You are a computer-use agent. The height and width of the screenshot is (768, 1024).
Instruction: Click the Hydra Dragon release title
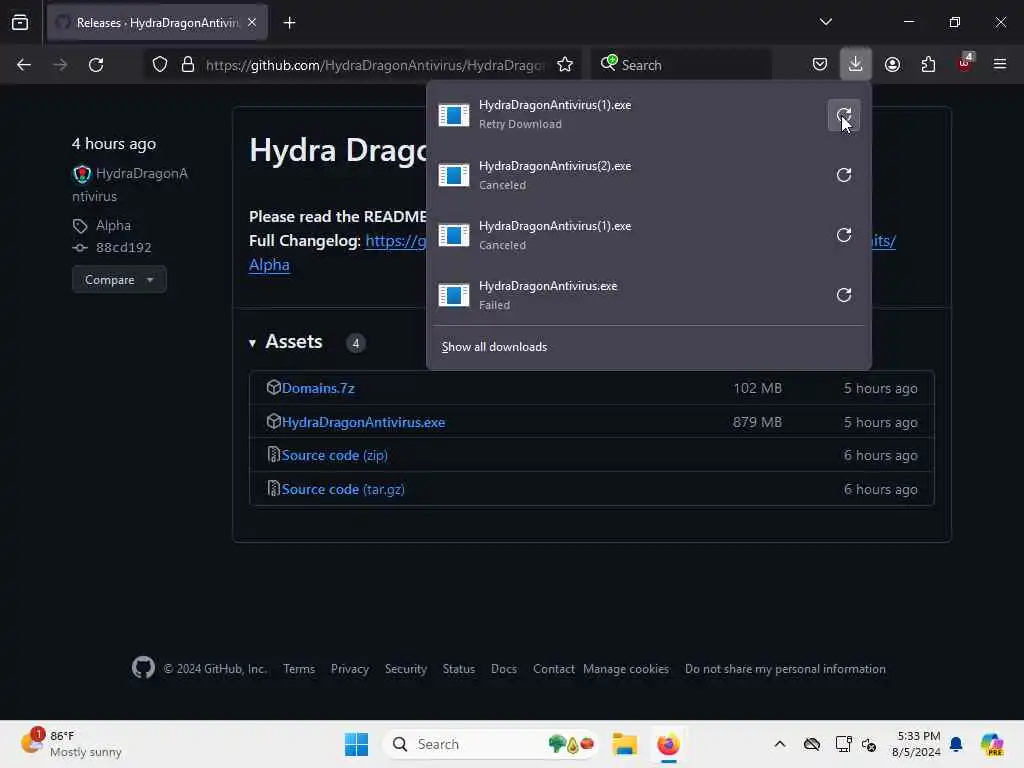coord(338,150)
